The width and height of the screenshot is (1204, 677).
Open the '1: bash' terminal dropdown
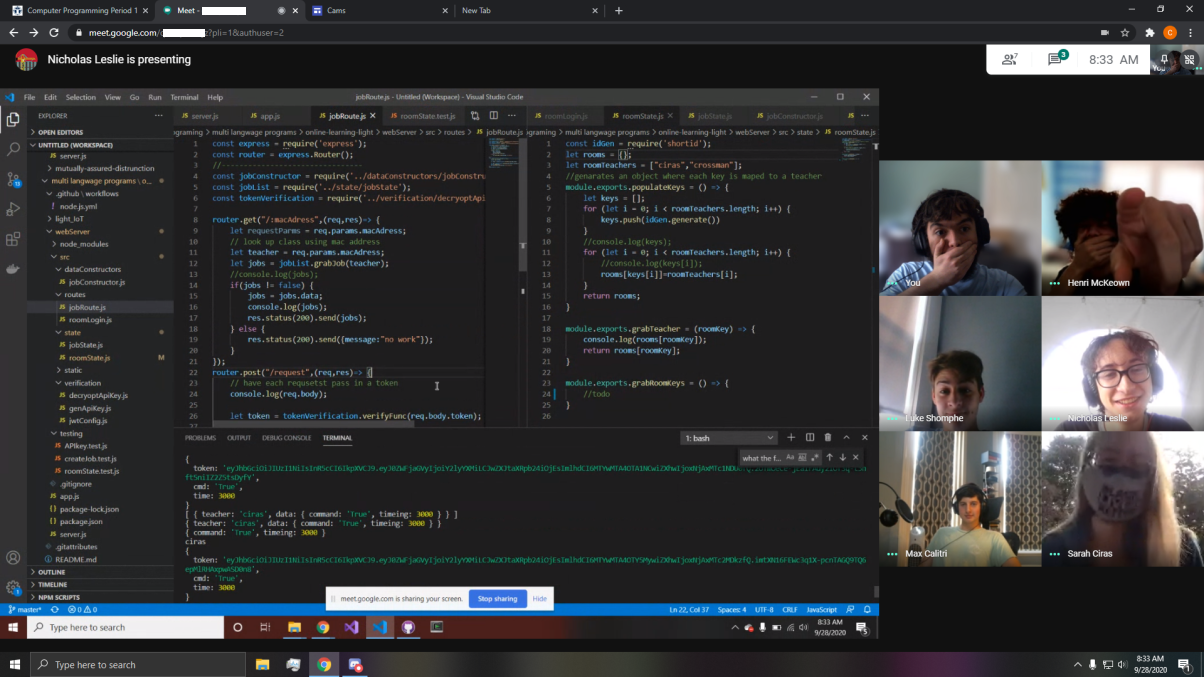(x=728, y=438)
